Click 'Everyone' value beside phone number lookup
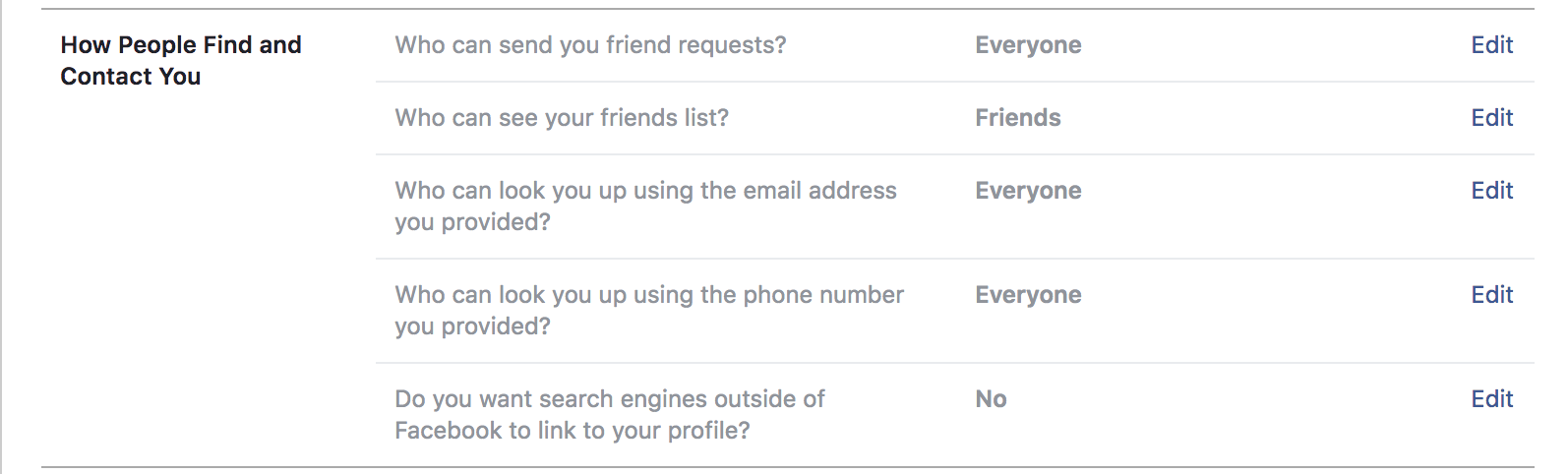1568x474 pixels. 1028,295
